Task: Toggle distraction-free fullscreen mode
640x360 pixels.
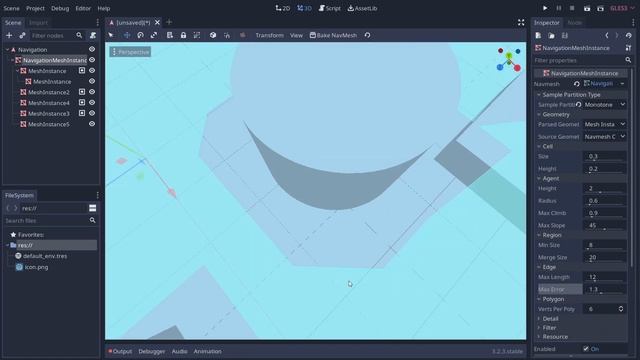Action: coord(521,22)
